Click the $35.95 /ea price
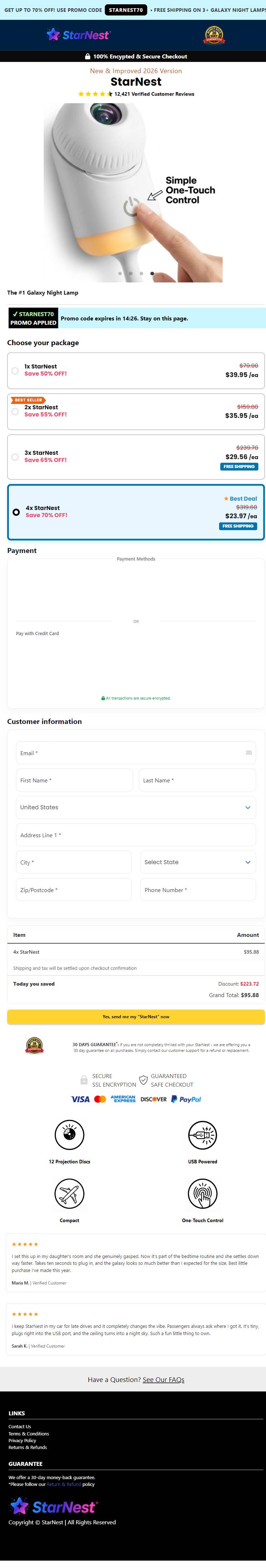Image resolution: width=266 pixels, height=1568 pixels. coord(242,415)
